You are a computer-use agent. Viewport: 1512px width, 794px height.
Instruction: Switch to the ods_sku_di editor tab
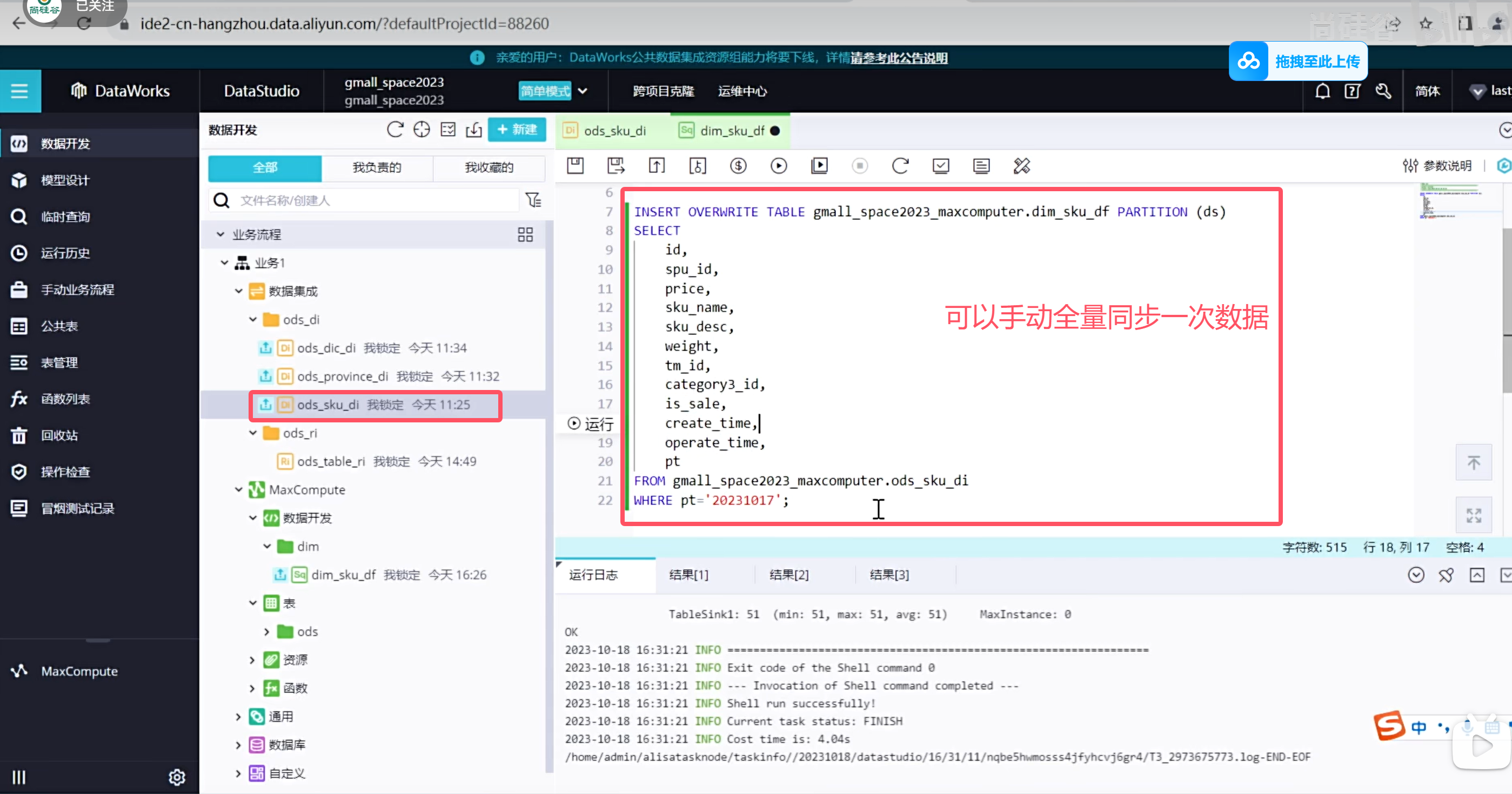click(614, 130)
